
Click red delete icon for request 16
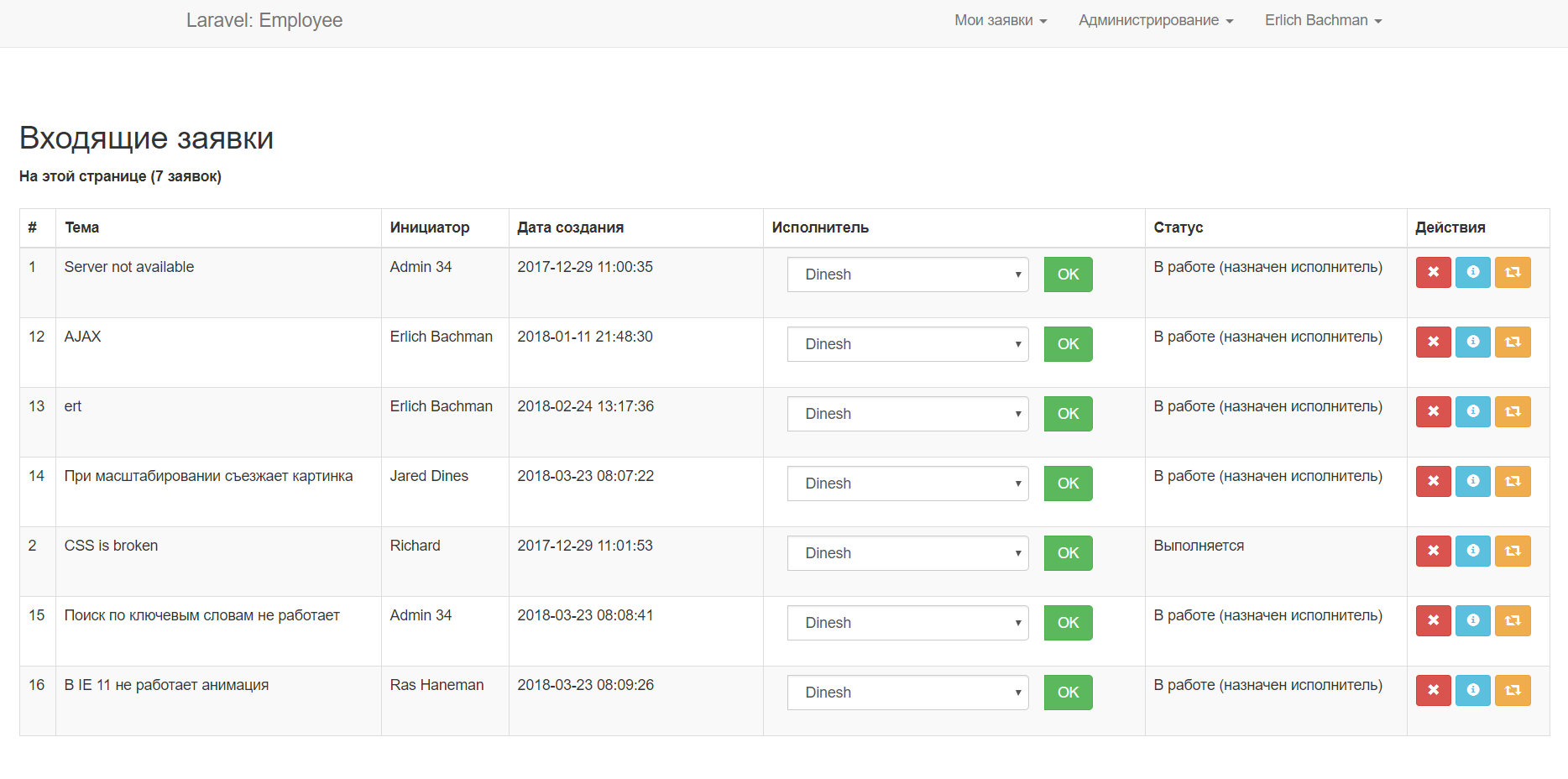tap(1433, 691)
